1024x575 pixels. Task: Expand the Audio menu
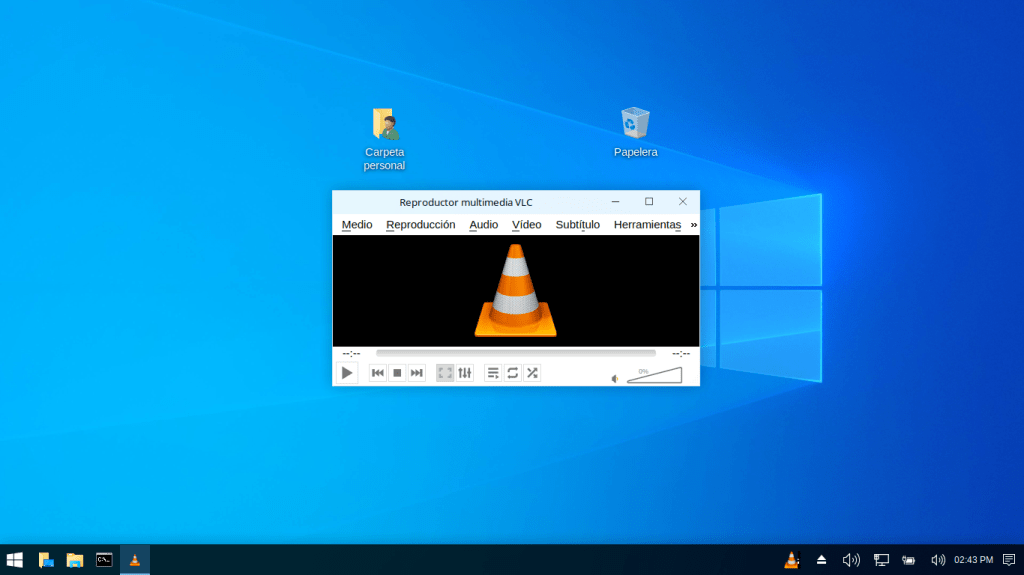coord(483,225)
